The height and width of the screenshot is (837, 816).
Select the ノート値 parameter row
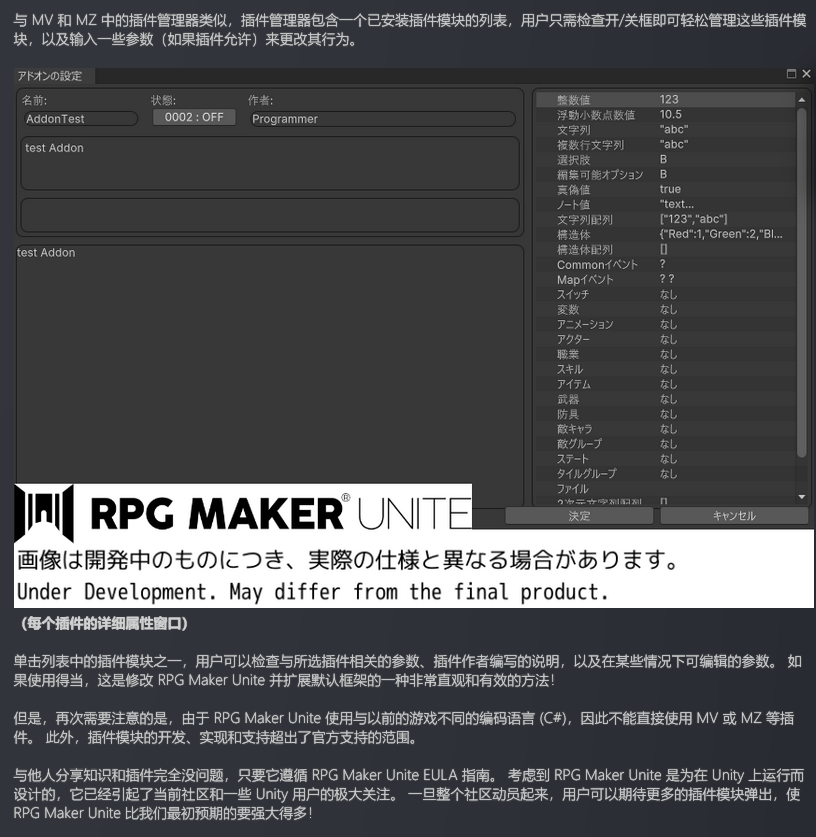[x=666, y=204]
